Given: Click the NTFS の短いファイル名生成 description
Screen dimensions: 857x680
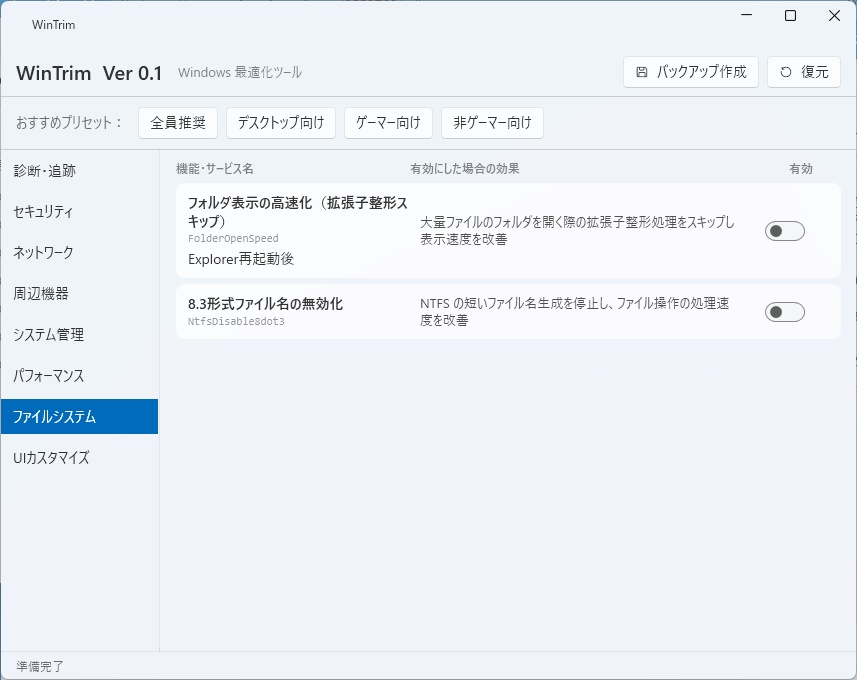Looking at the screenshot, I should coord(574,312).
